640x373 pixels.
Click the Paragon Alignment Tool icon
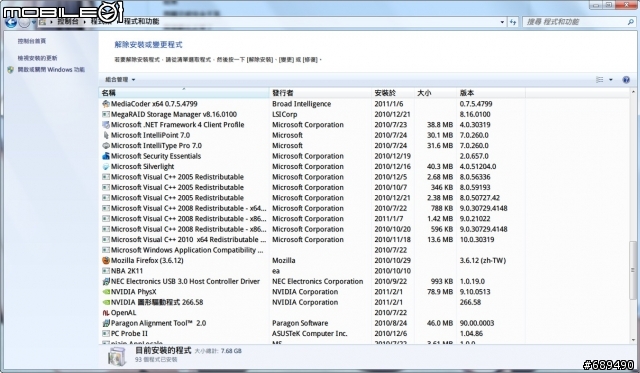tap(106, 323)
